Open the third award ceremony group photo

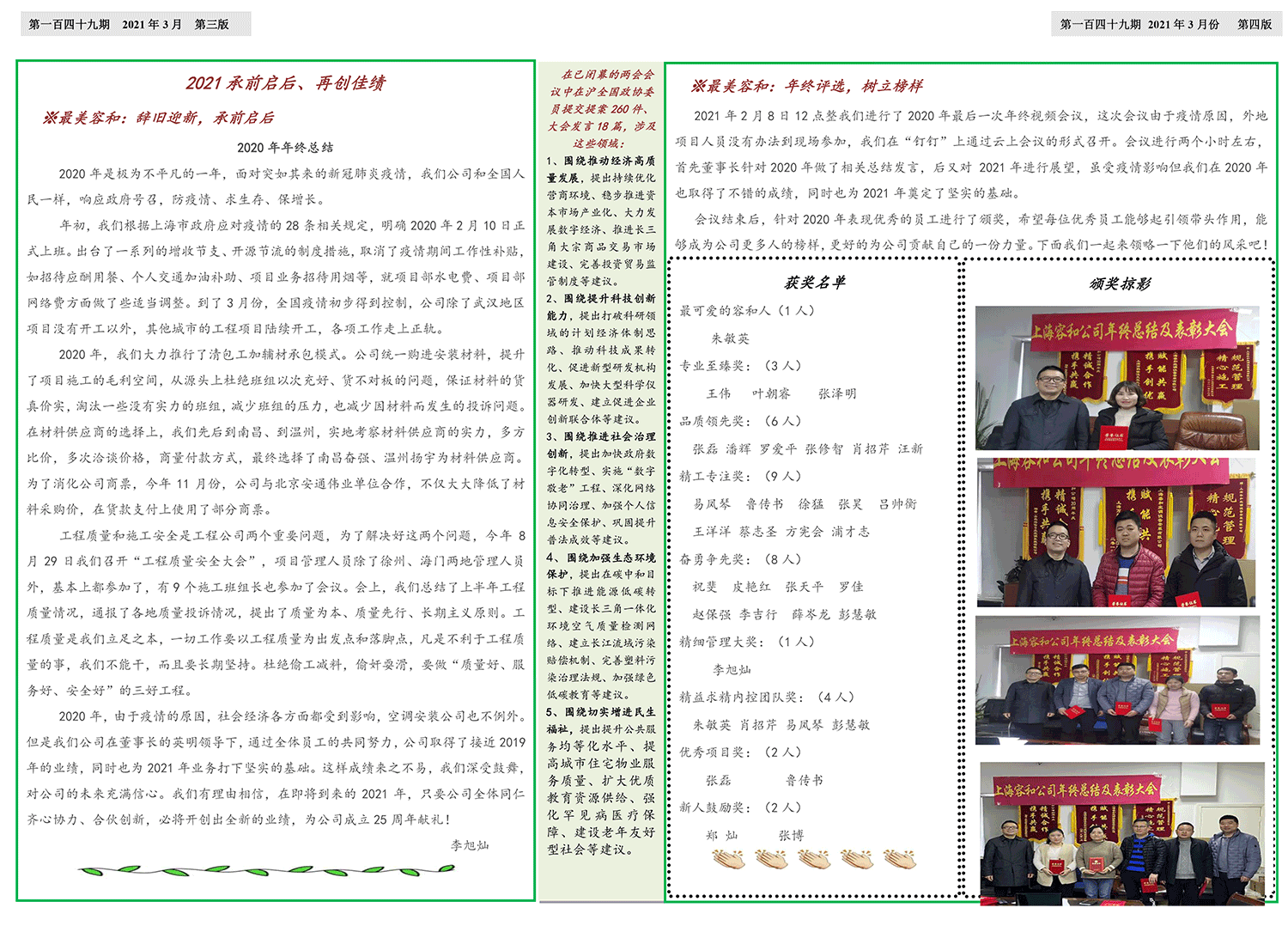[x=1117, y=679]
